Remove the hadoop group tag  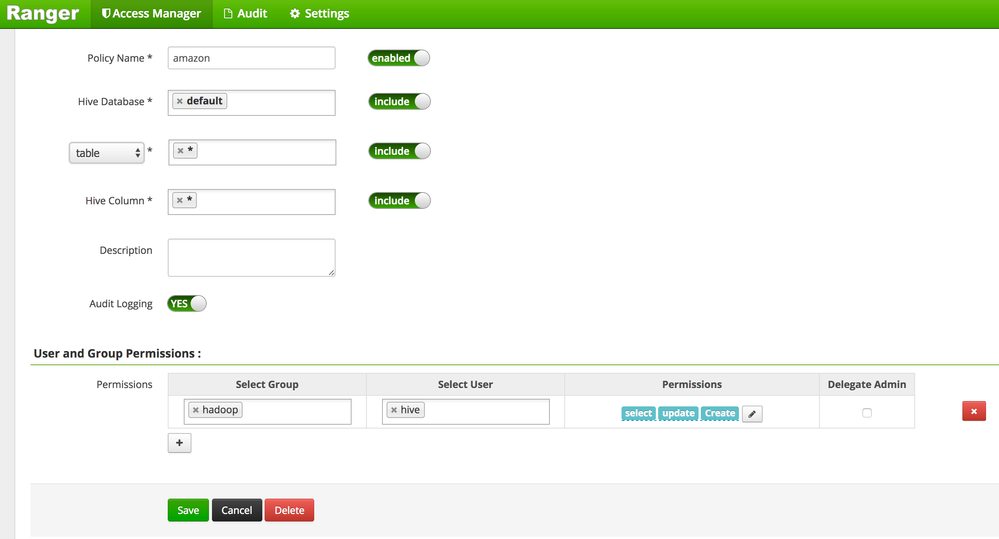tap(196, 410)
